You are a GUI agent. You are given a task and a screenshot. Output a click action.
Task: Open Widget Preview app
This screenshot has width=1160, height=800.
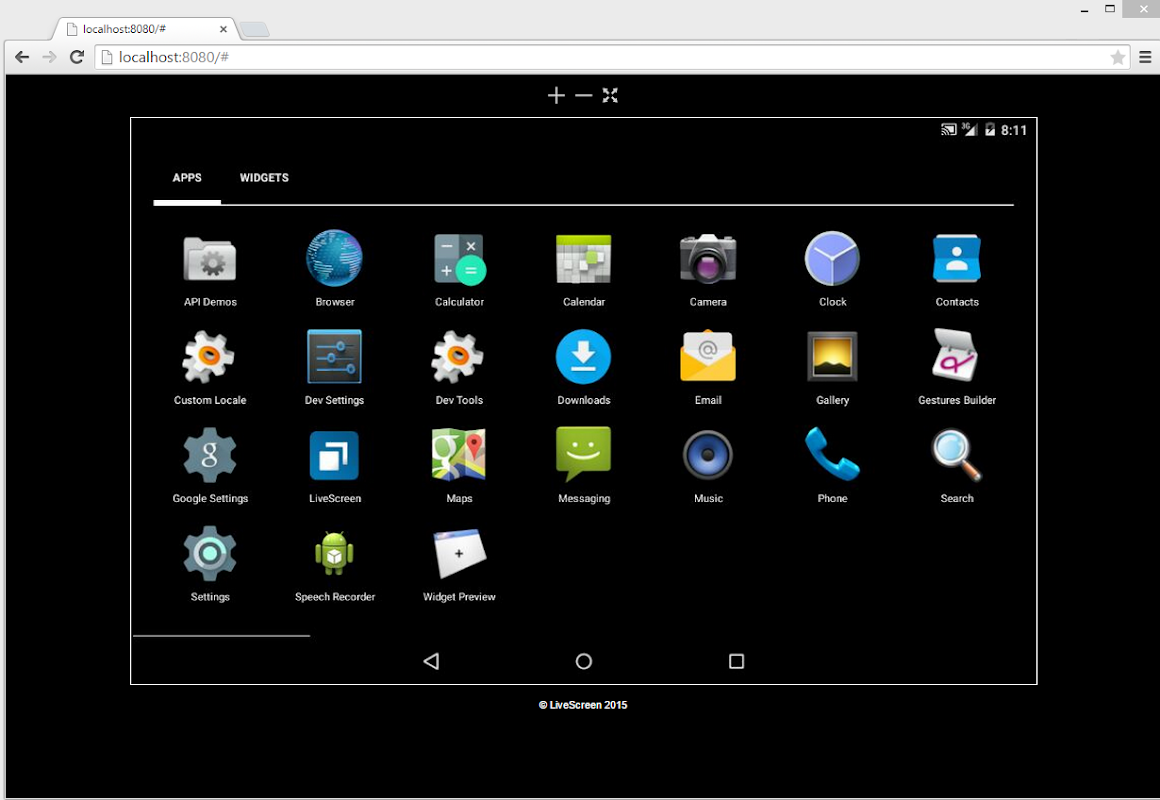point(459,554)
